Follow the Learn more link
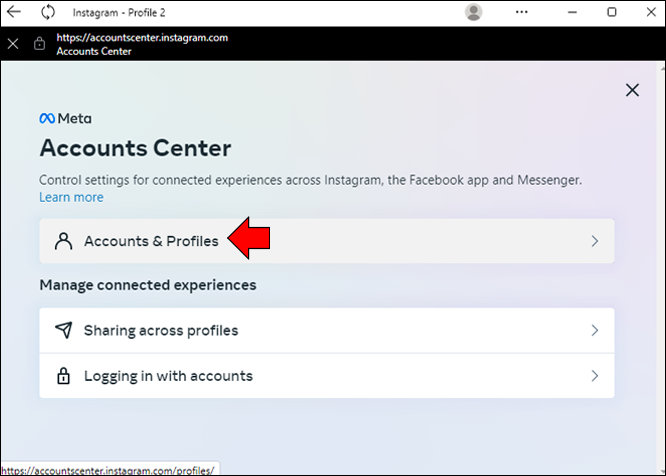 tap(71, 197)
